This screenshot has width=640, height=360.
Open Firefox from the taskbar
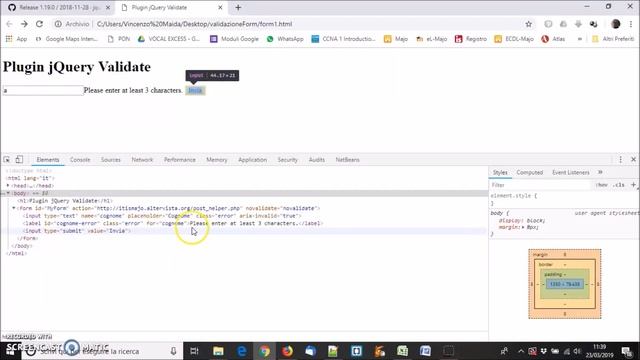[x=287, y=351]
